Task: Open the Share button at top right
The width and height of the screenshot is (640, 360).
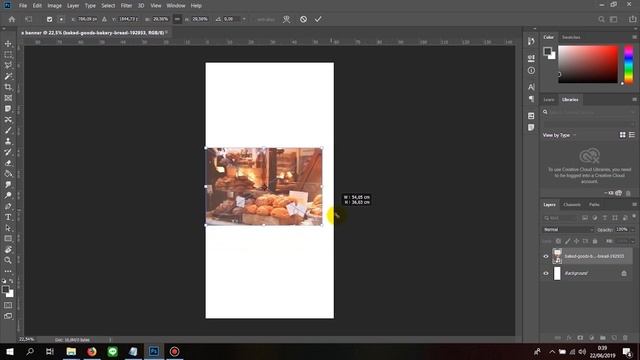Action: coord(632,19)
